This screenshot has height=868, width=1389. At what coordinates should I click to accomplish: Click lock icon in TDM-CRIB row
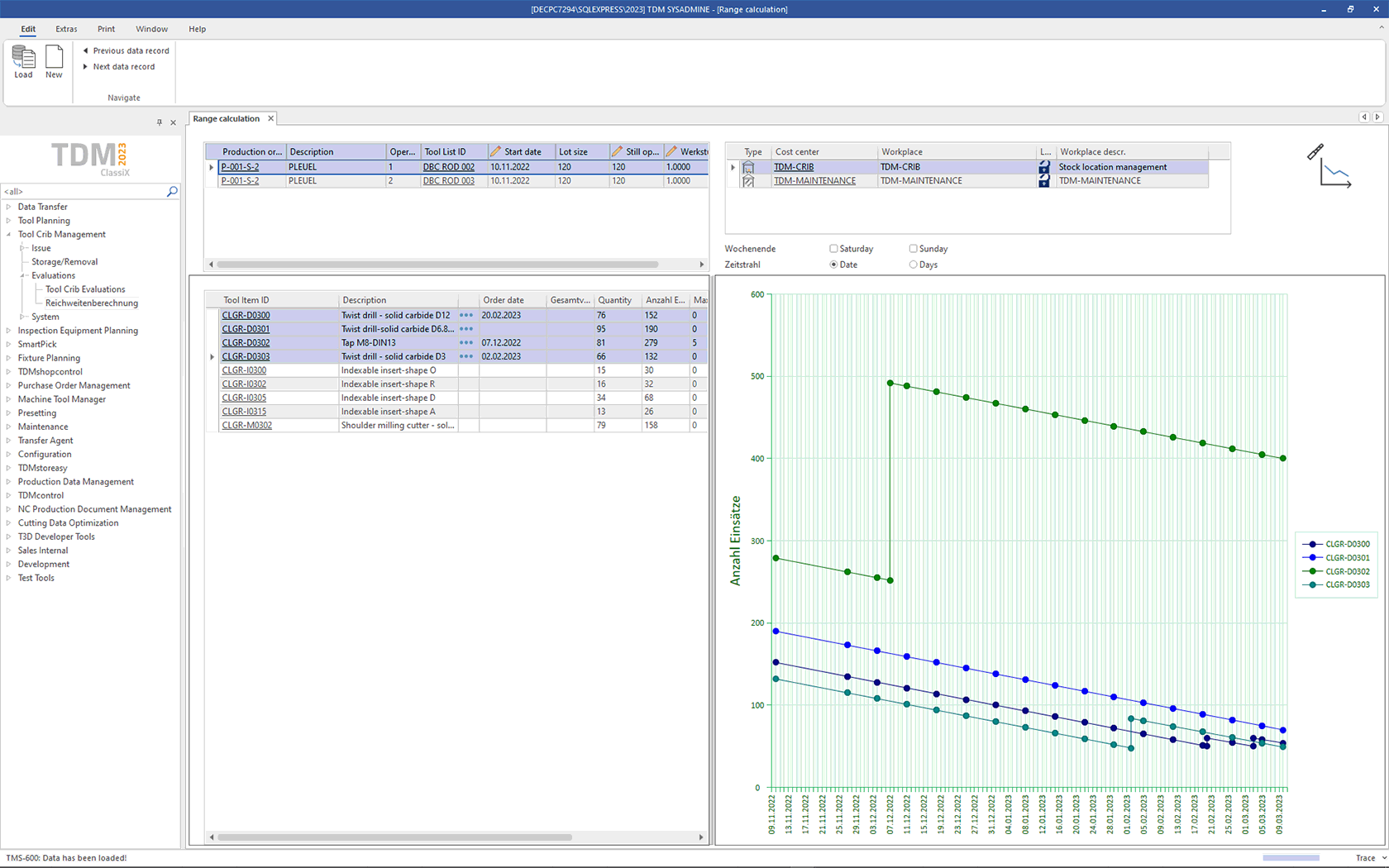coord(1044,167)
